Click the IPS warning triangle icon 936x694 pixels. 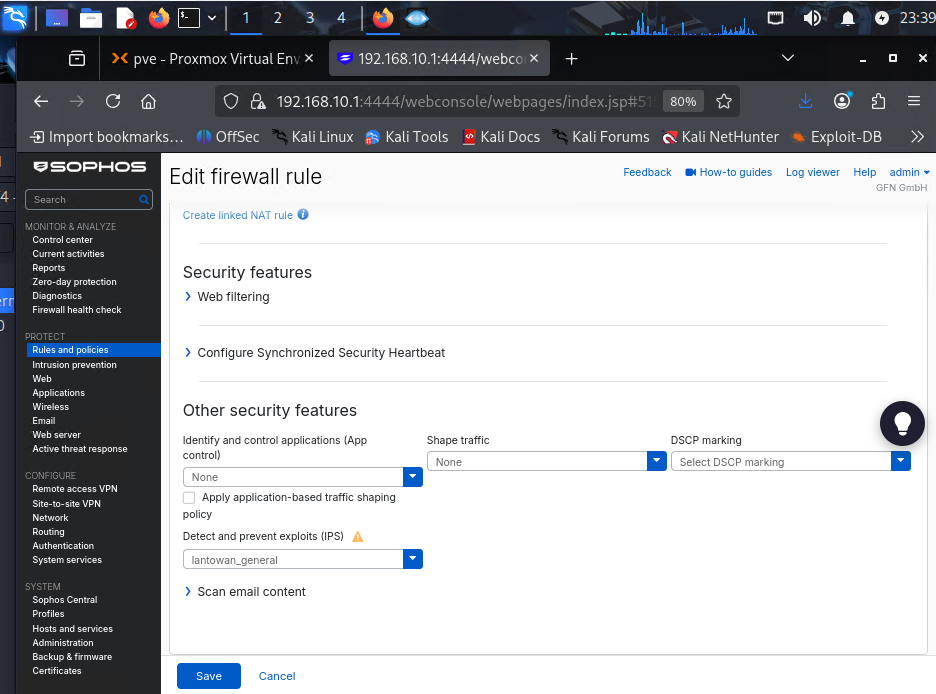click(358, 537)
